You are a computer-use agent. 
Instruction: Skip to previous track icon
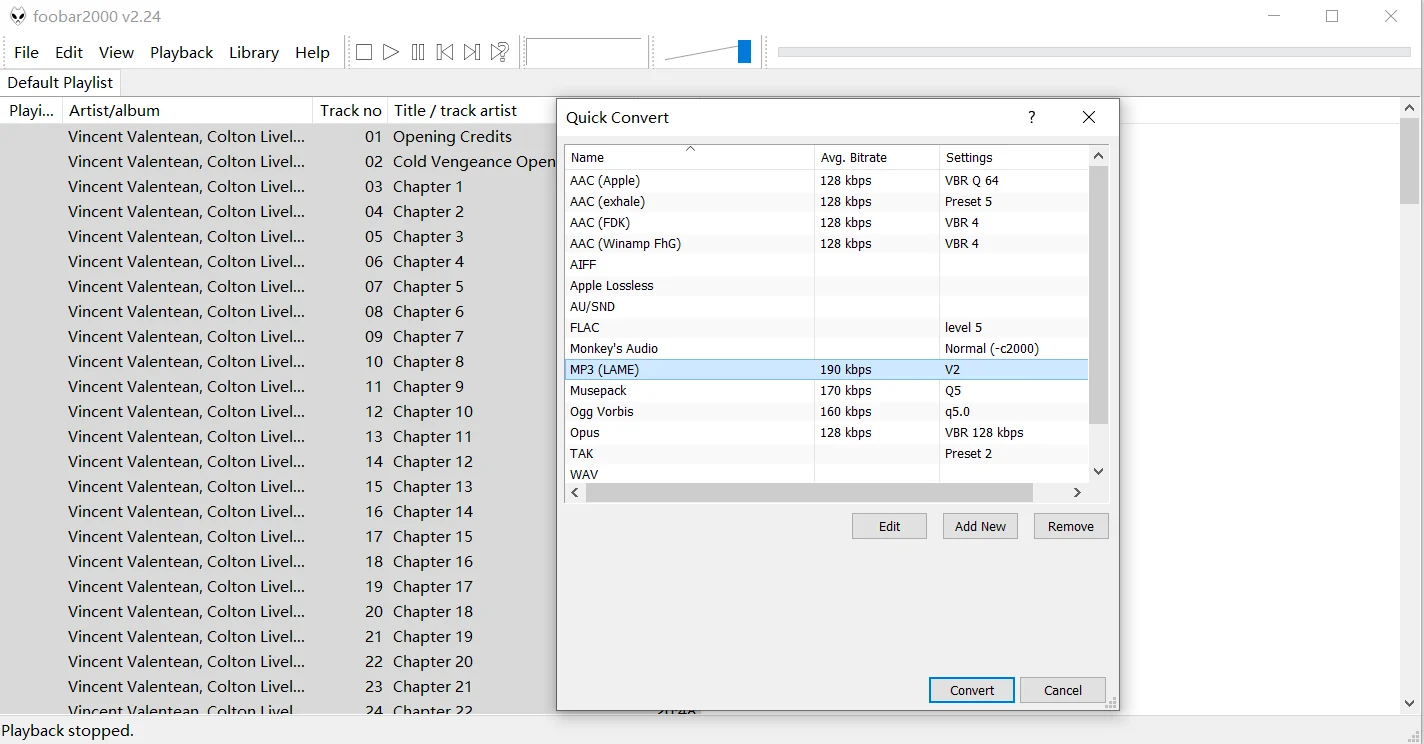(x=445, y=52)
